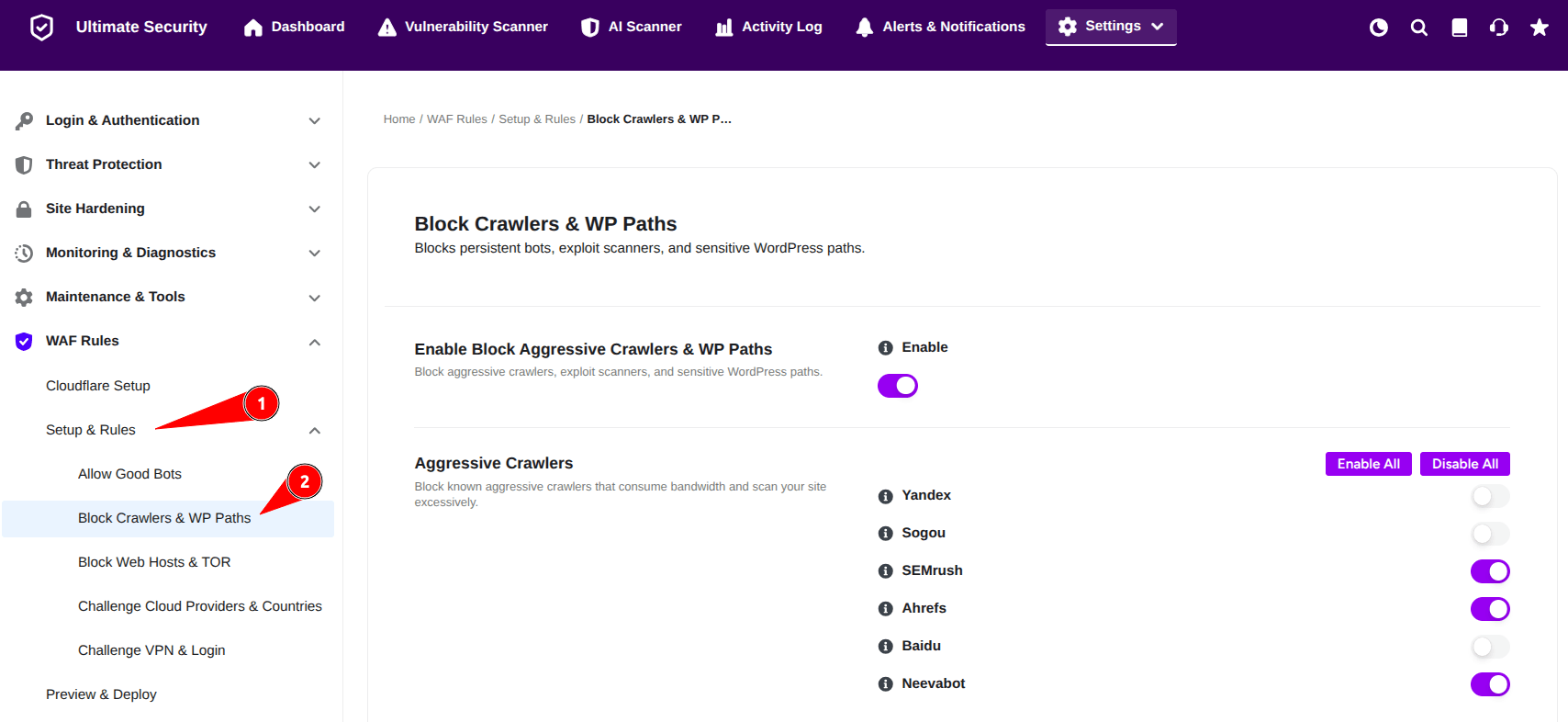Screen dimensions: 1568x722
Task: Click the Aggressive Crawlers section title
Action: [x=494, y=464]
